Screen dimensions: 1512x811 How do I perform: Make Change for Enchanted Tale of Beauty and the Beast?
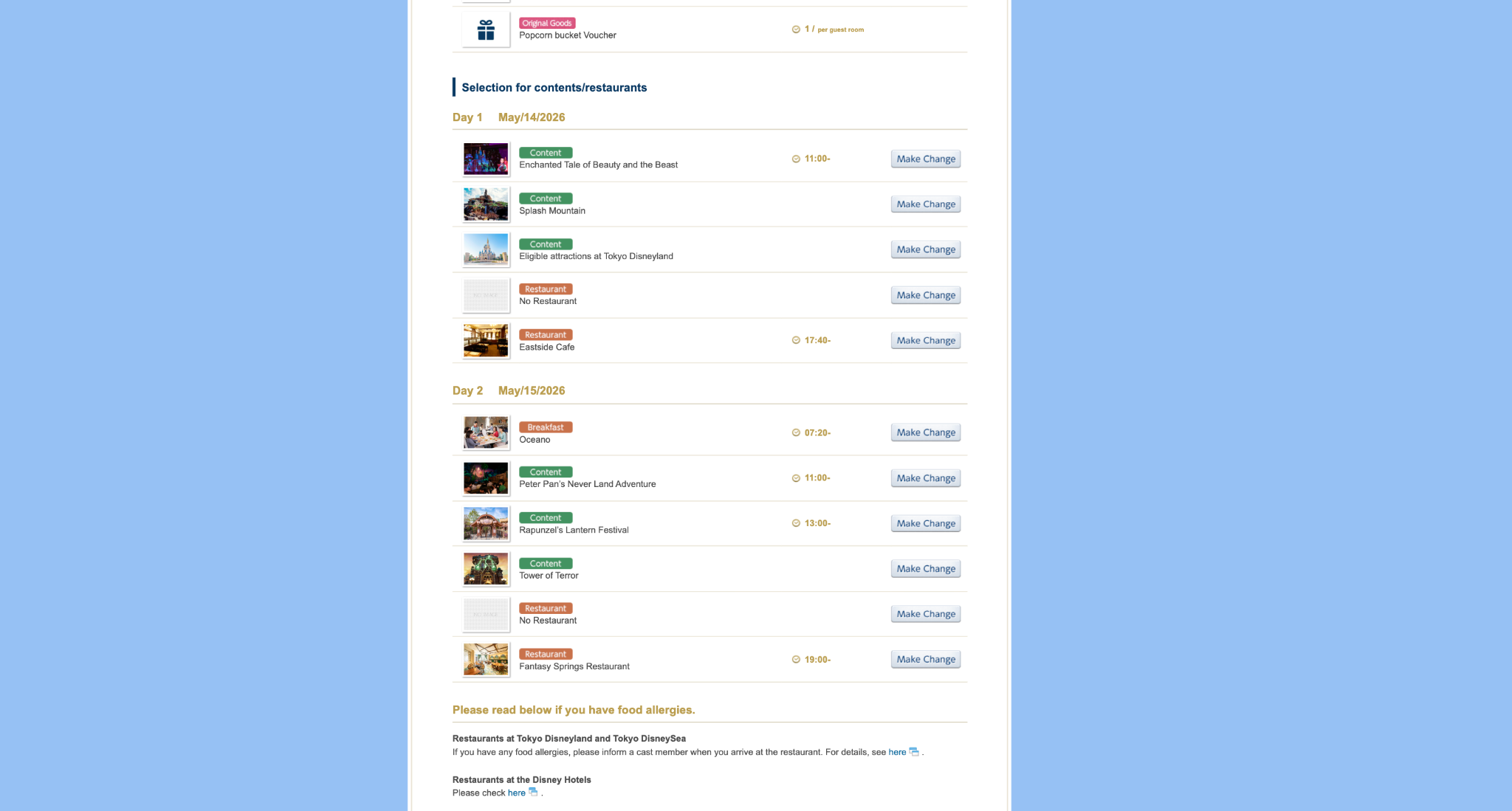coord(925,159)
